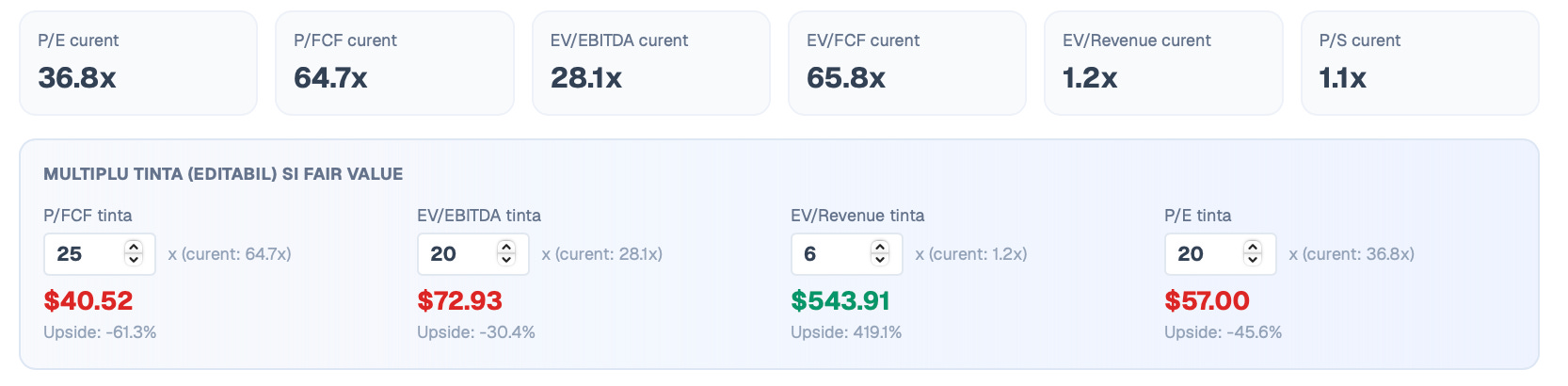Open the P/E curent 36.8x card

(138, 63)
